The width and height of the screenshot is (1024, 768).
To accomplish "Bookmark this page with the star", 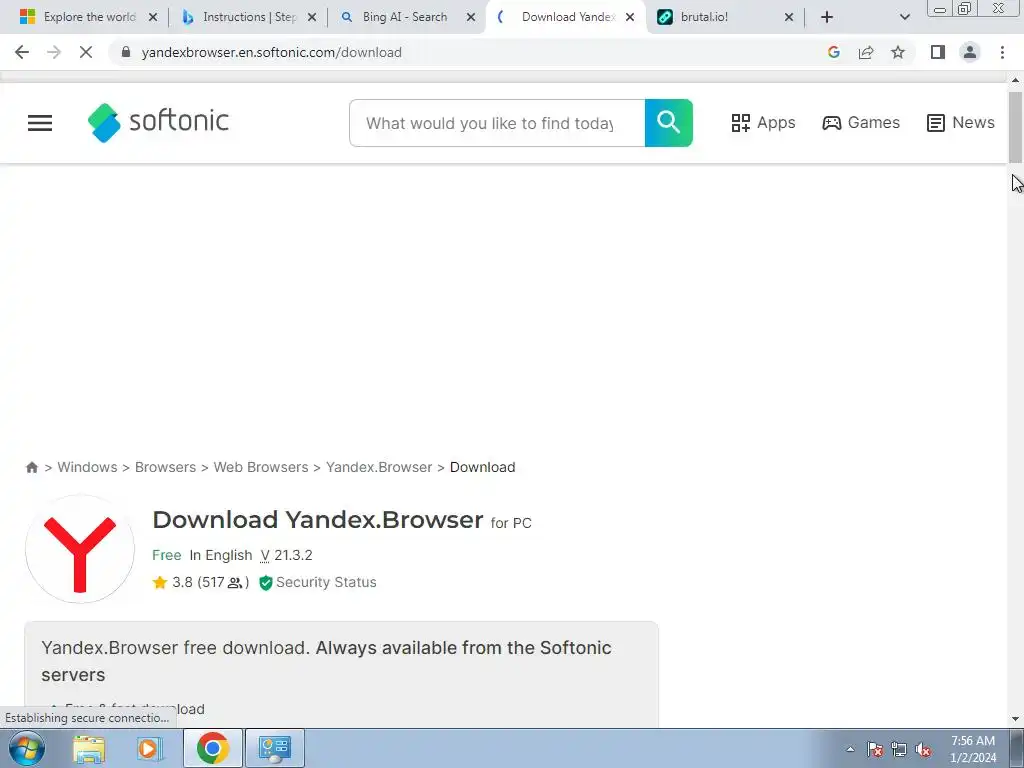I will (x=898, y=52).
